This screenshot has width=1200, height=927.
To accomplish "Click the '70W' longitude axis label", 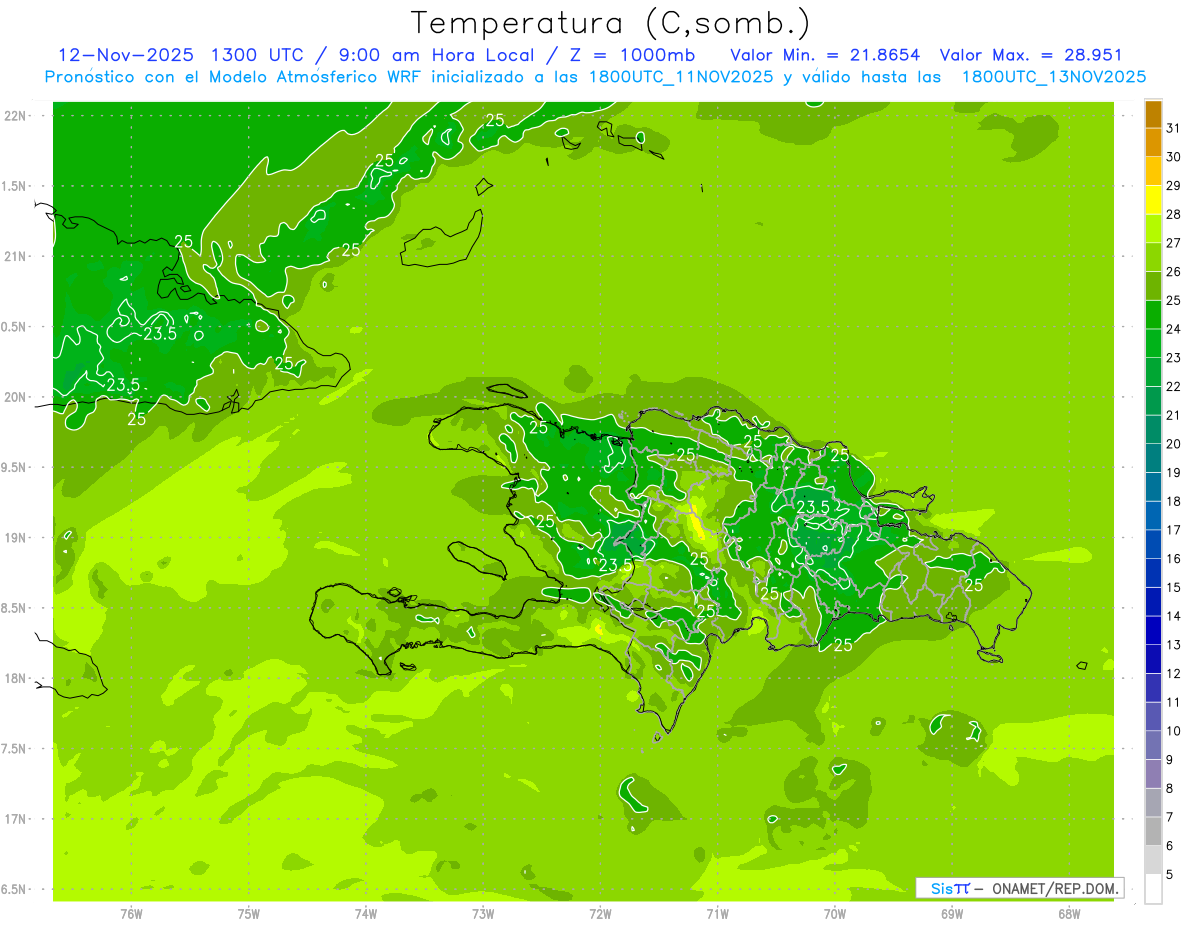I will click(x=835, y=913).
